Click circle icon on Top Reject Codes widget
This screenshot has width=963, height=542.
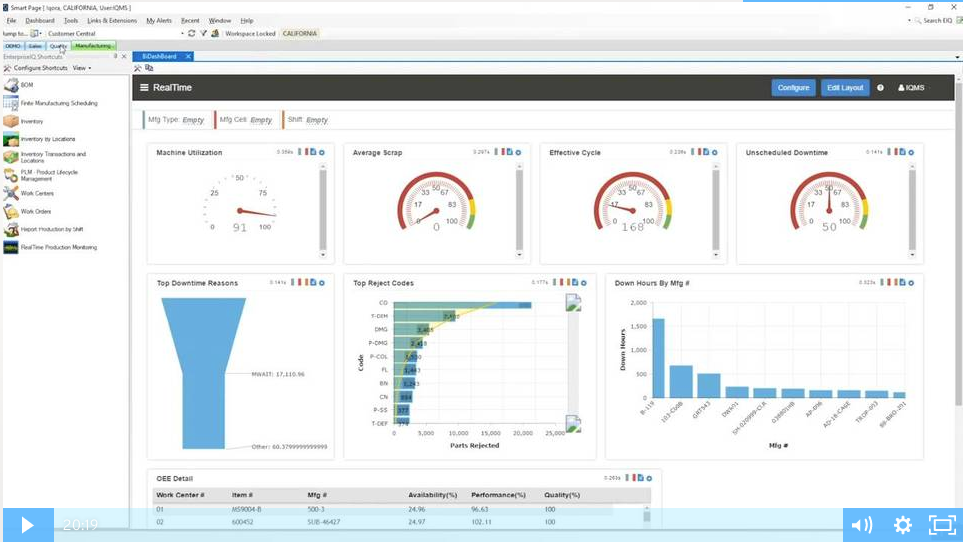(584, 283)
